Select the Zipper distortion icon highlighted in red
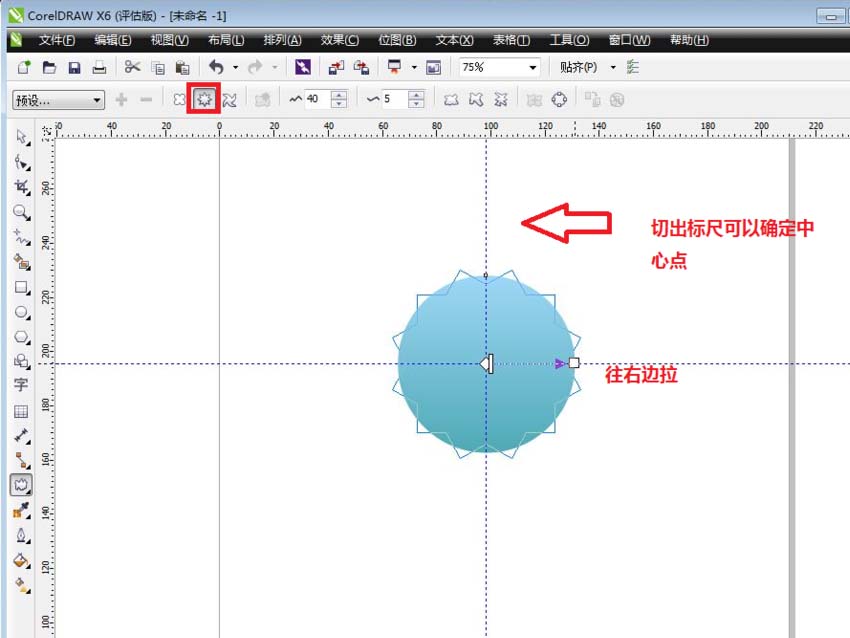The width and height of the screenshot is (850, 638). (x=204, y=98)
